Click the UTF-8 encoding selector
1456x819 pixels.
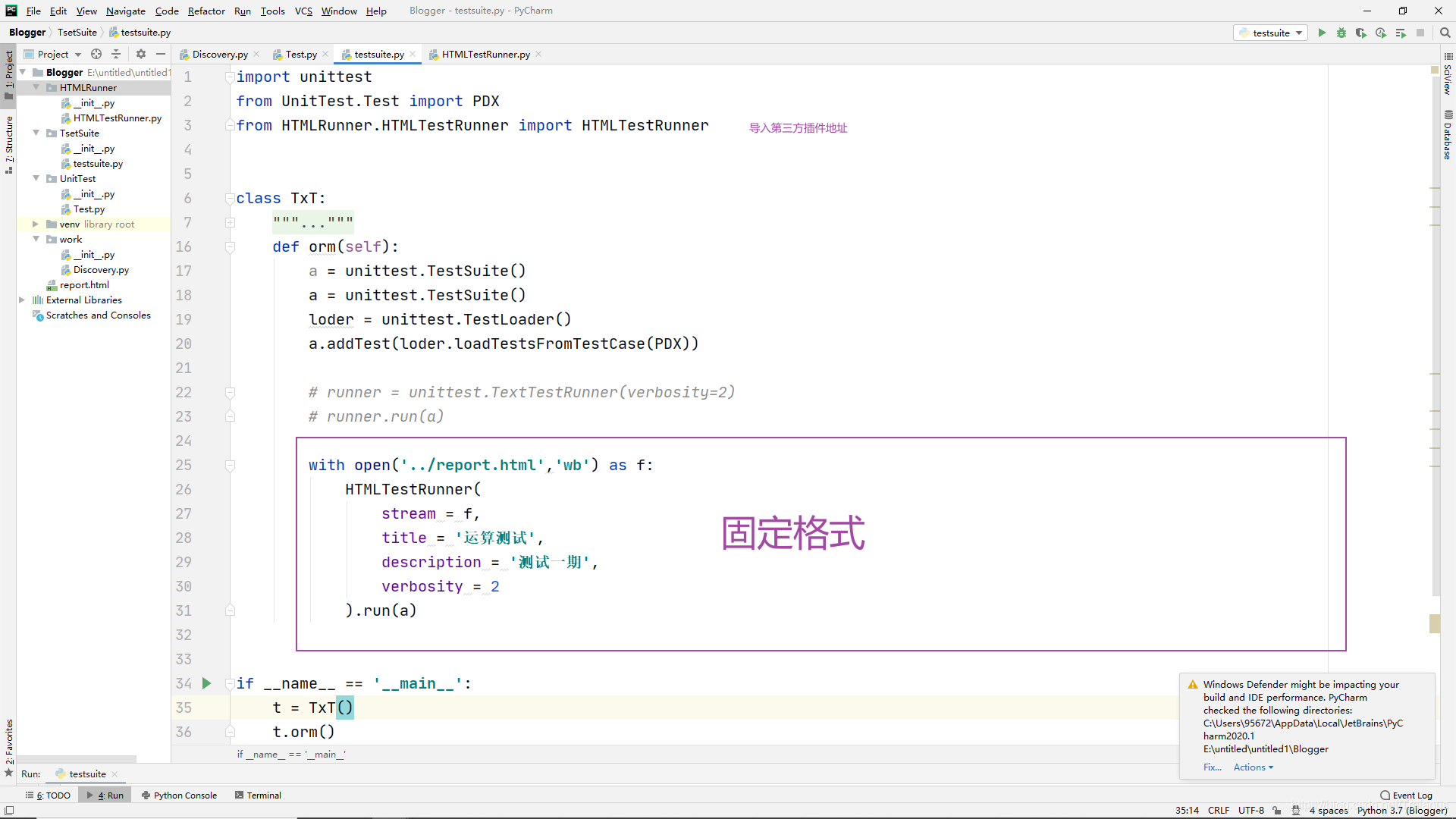[1250, 811]
